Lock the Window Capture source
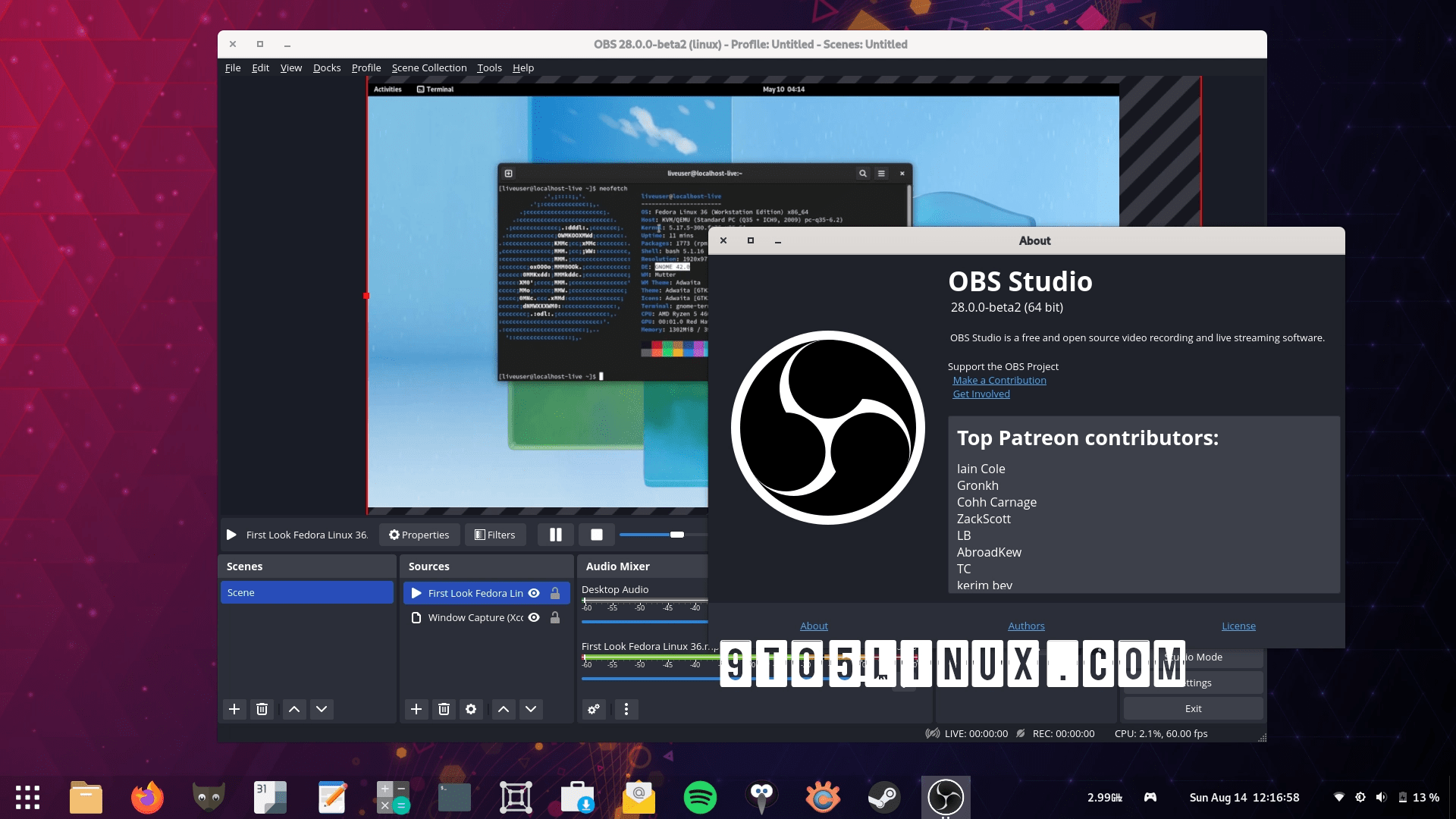 pos(554,617)
